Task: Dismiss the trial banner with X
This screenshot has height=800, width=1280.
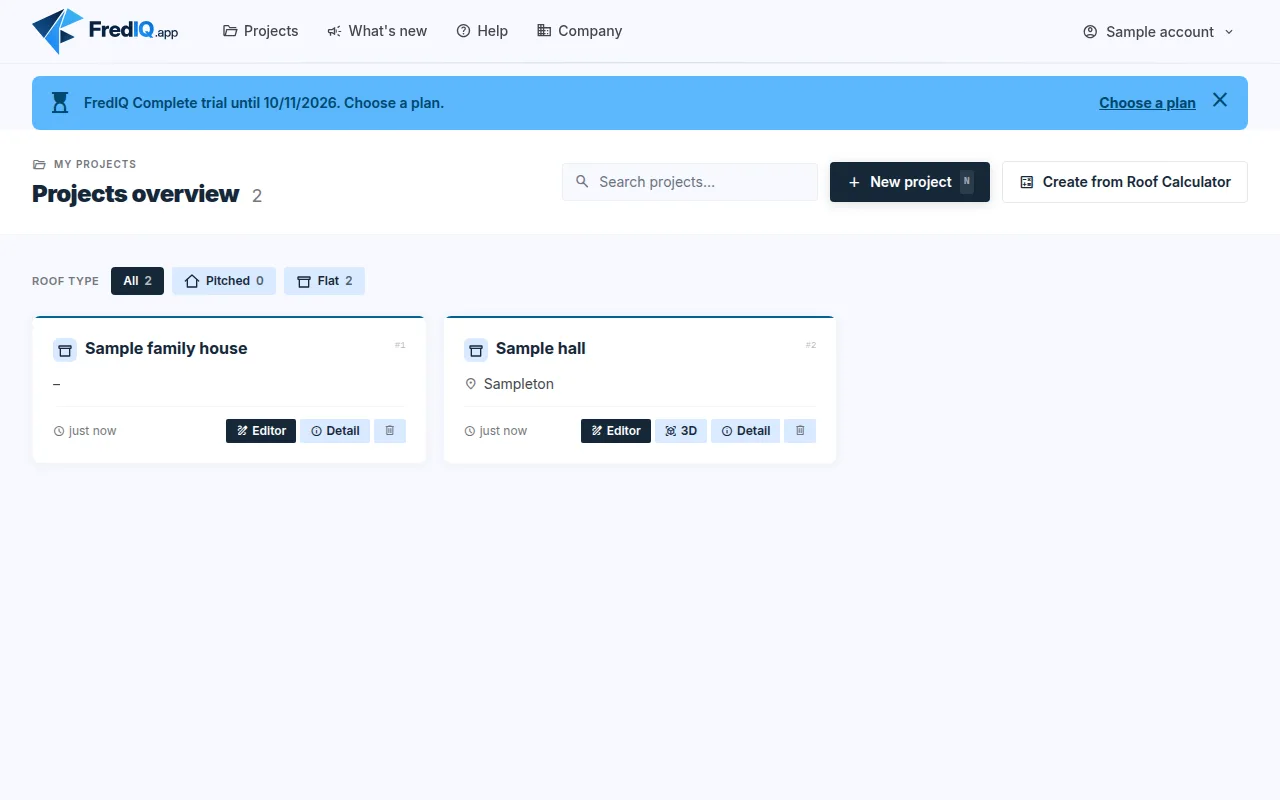Action: 1220,100
